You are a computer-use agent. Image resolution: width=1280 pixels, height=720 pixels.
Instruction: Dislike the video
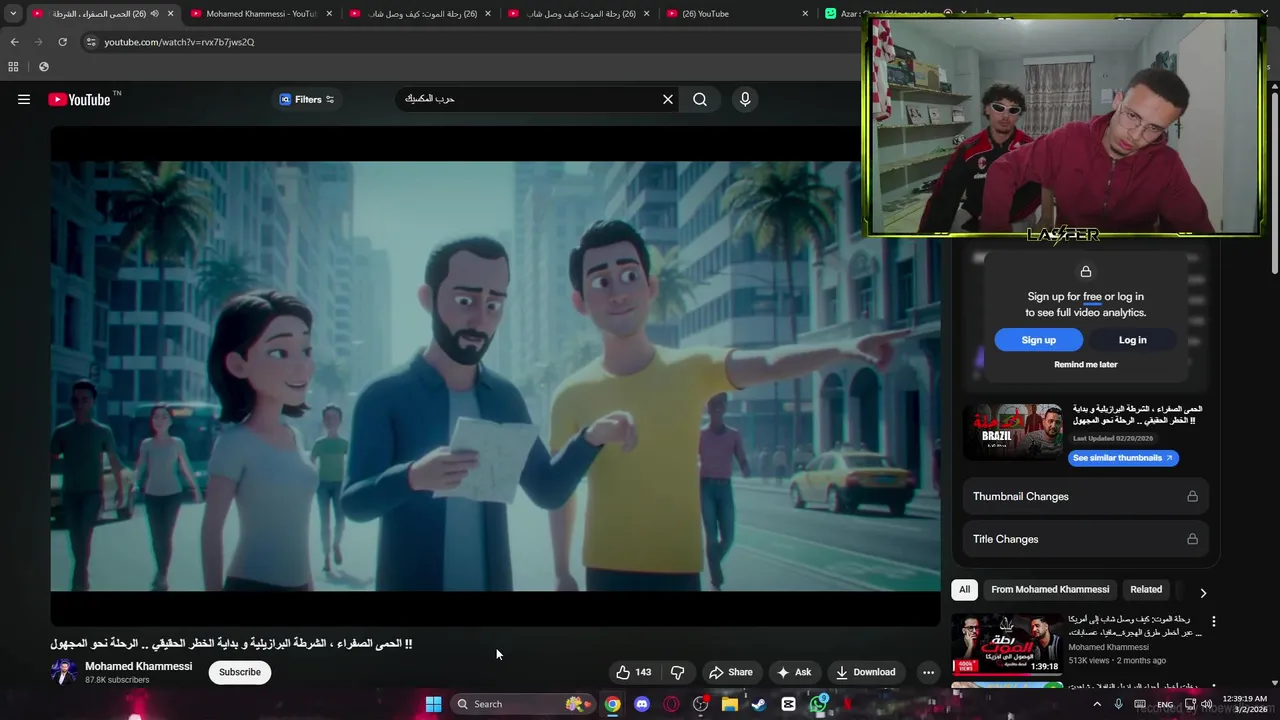[677, 672]
